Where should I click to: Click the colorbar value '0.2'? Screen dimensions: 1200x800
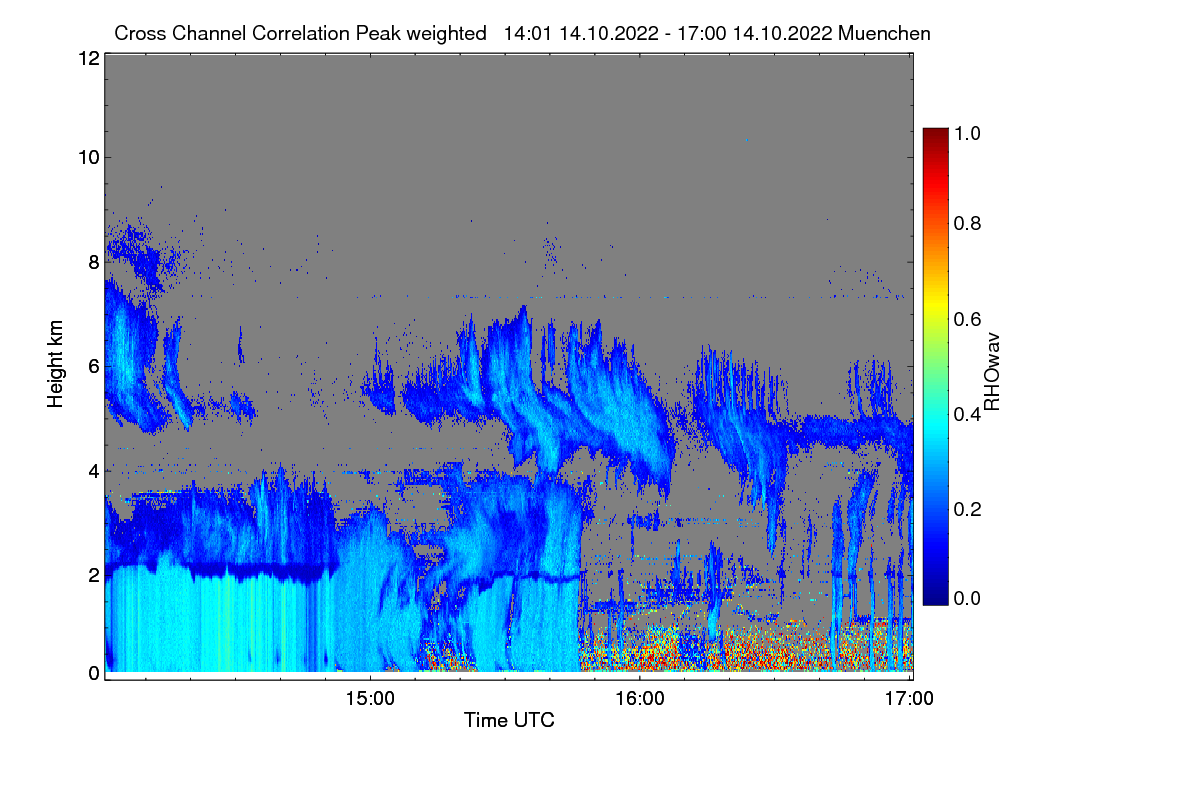(968, 509)
